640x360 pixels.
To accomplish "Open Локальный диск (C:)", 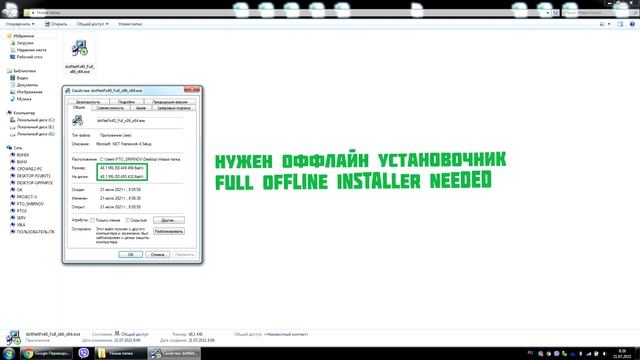I will click(x=35, y=120).
